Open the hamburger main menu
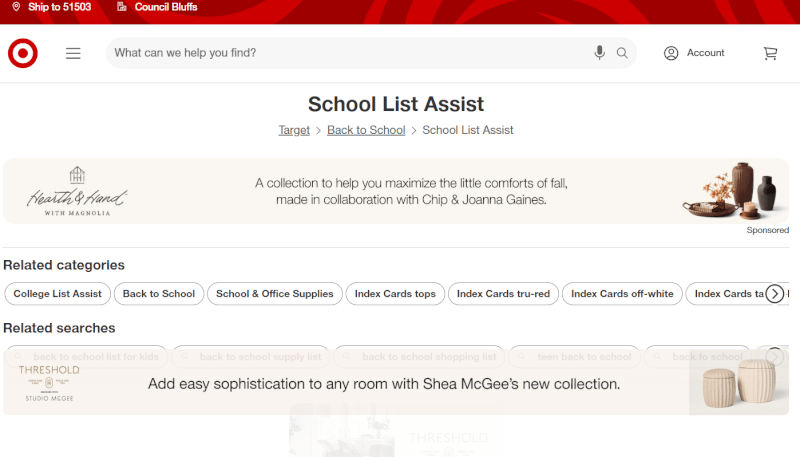 [x=73, y=53]
